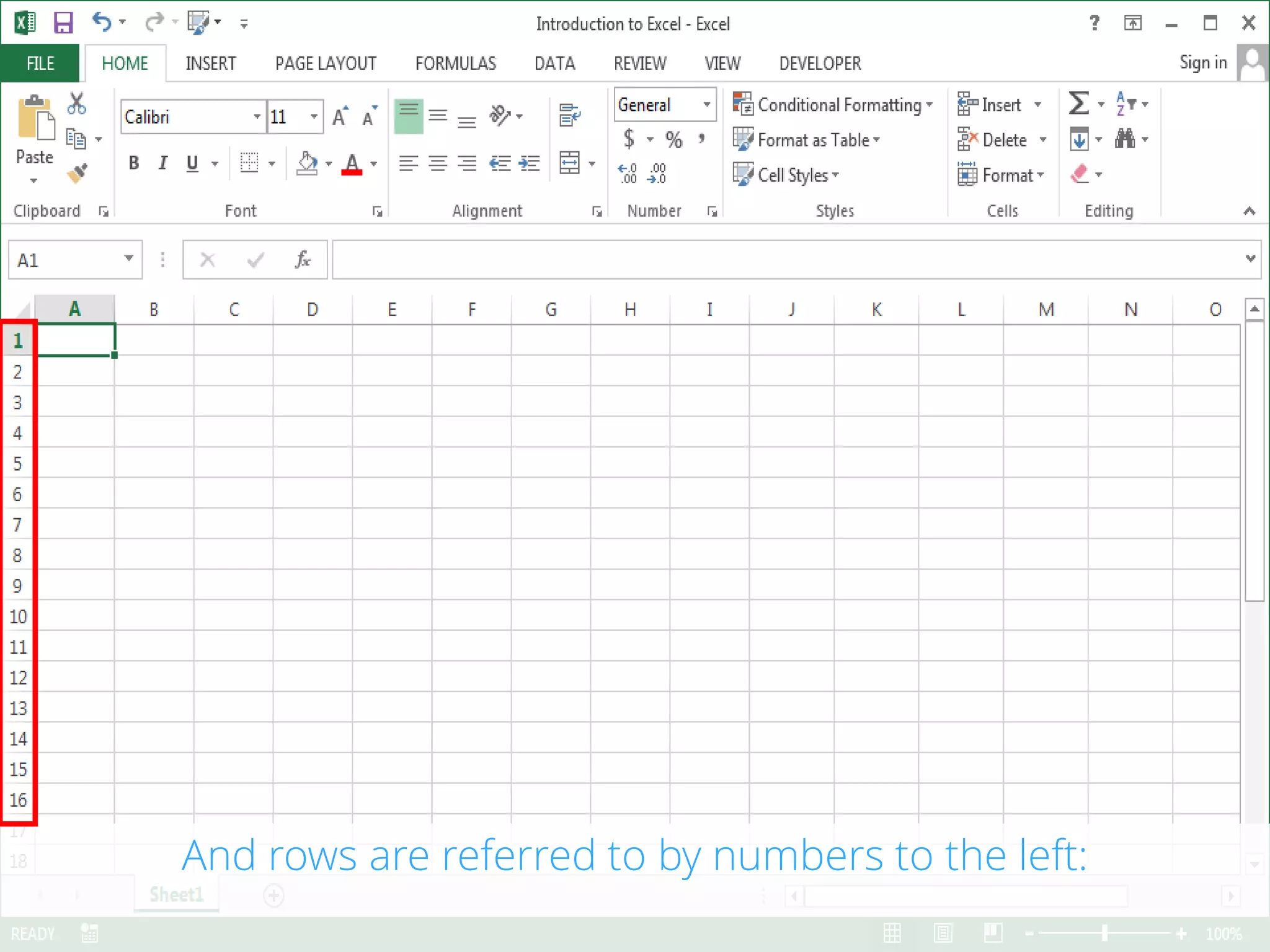Save workbook using the floppy disk icon
1270x952 pixels.
63,24
